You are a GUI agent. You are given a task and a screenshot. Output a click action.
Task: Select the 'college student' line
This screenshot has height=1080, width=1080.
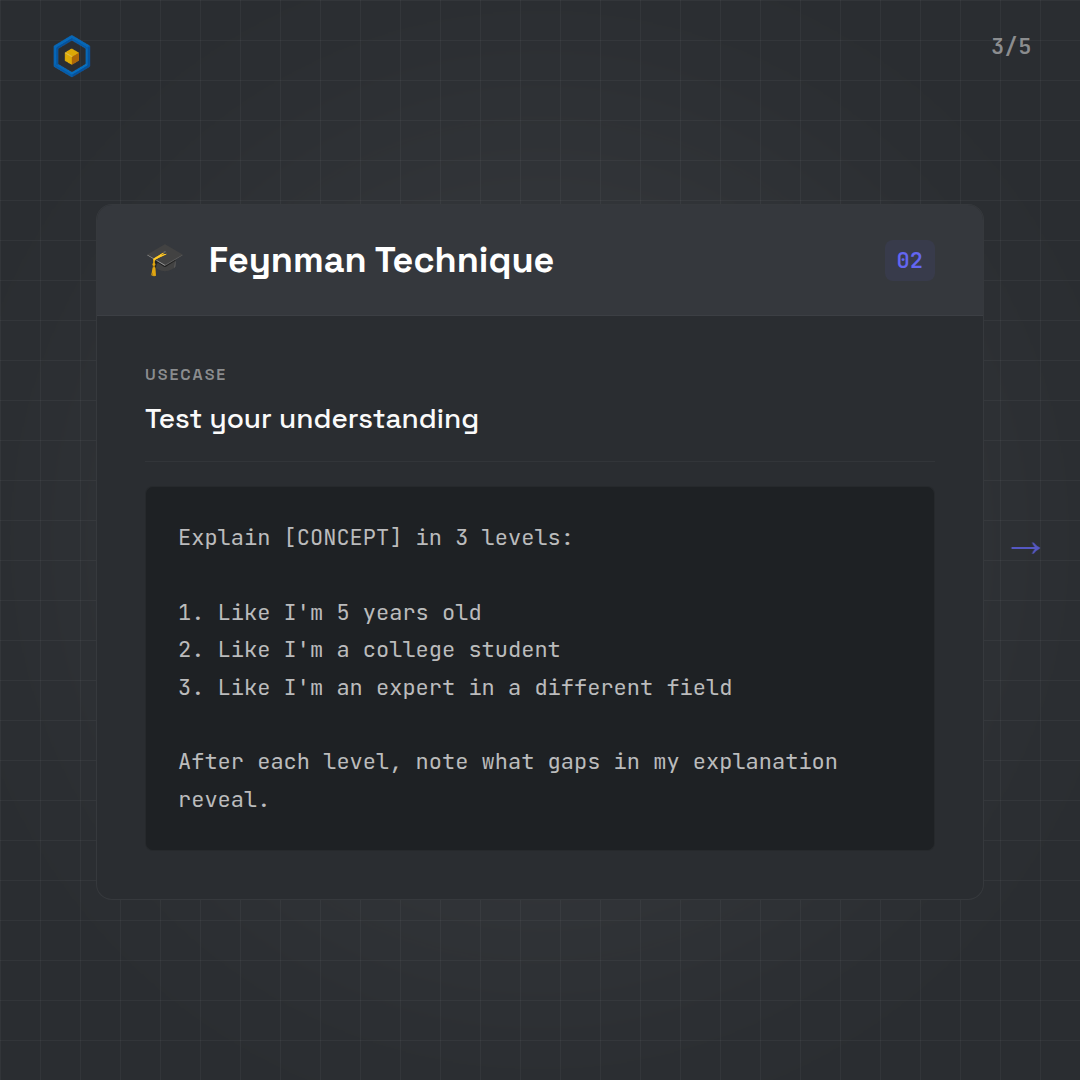[x=389, y=650]
